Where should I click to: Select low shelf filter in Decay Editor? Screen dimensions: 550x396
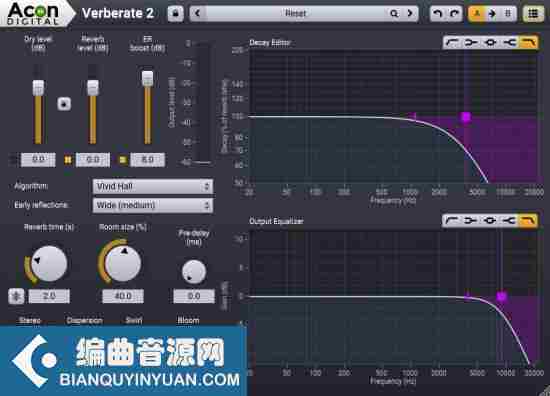point(471,43)
